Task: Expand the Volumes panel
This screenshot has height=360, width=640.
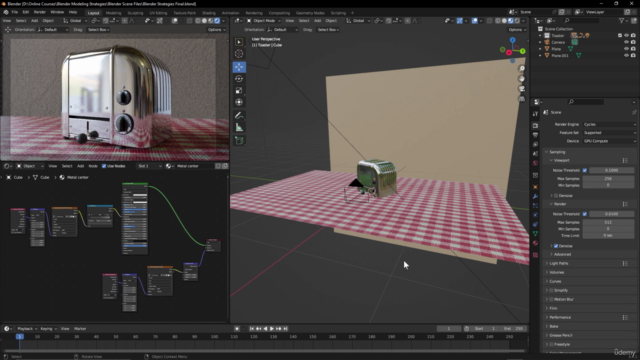Action: coord(557,272)
